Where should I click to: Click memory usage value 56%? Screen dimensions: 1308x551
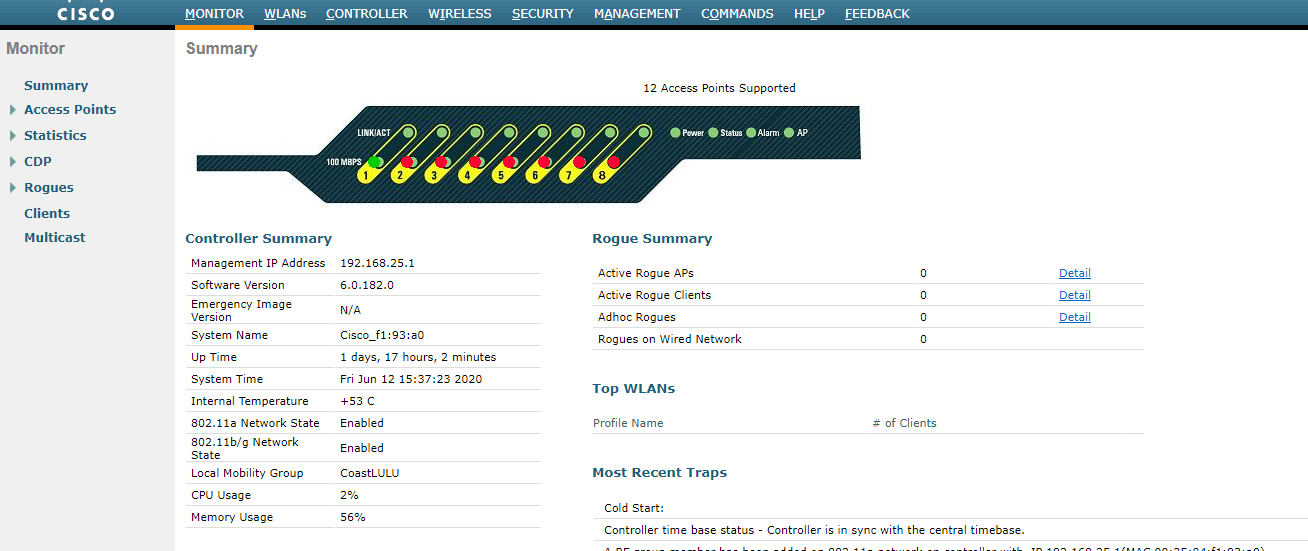[x=353, y=517]
